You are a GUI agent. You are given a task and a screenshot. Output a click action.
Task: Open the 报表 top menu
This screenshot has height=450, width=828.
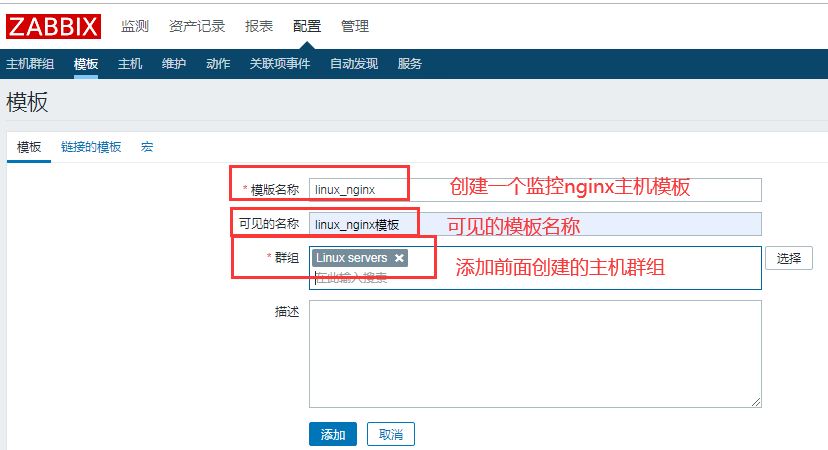pyautogui.click(x=259, y=26)
